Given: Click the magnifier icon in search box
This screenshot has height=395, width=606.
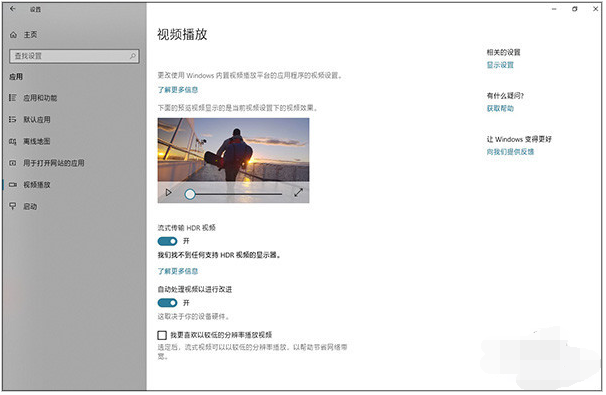Looking at the screenshot, I should 133,56.
